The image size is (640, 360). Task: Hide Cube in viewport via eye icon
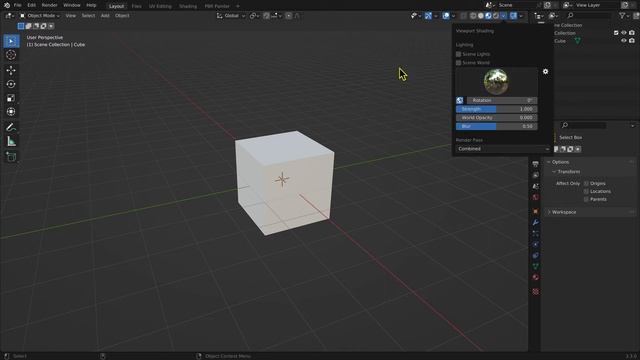tap(624, 41)
